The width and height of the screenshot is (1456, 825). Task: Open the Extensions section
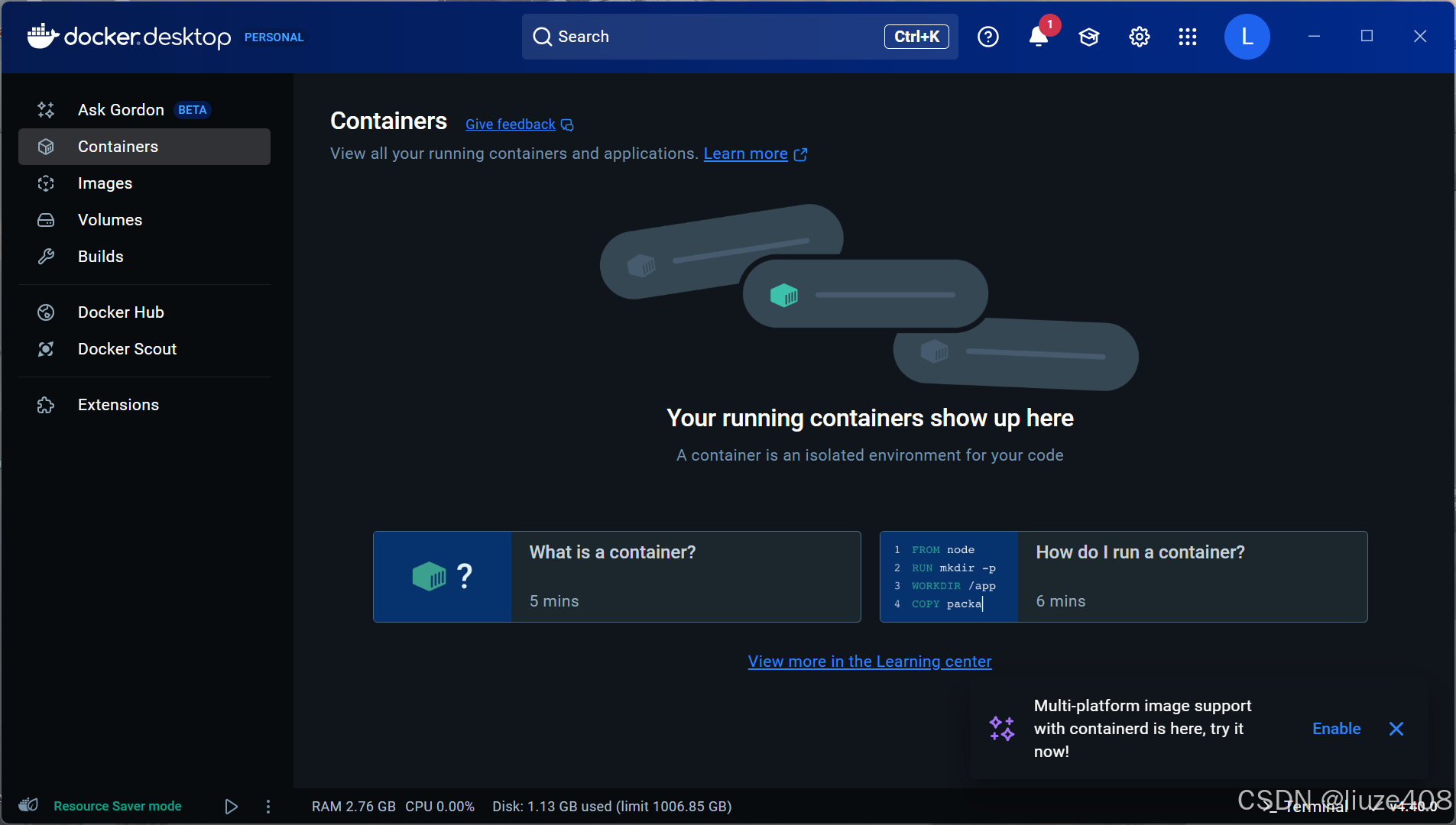(144, 405)
